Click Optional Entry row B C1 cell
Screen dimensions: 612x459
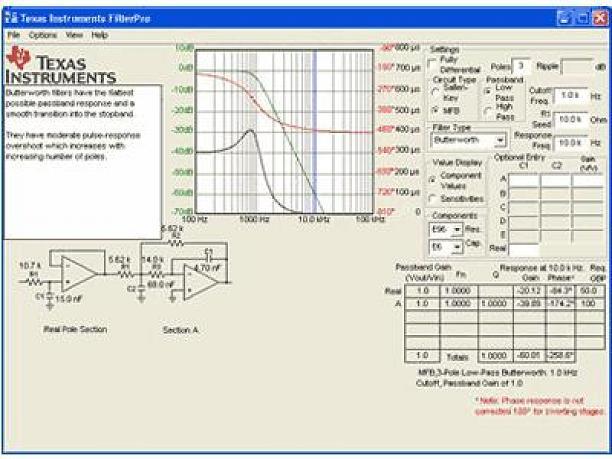coord(524,194)
